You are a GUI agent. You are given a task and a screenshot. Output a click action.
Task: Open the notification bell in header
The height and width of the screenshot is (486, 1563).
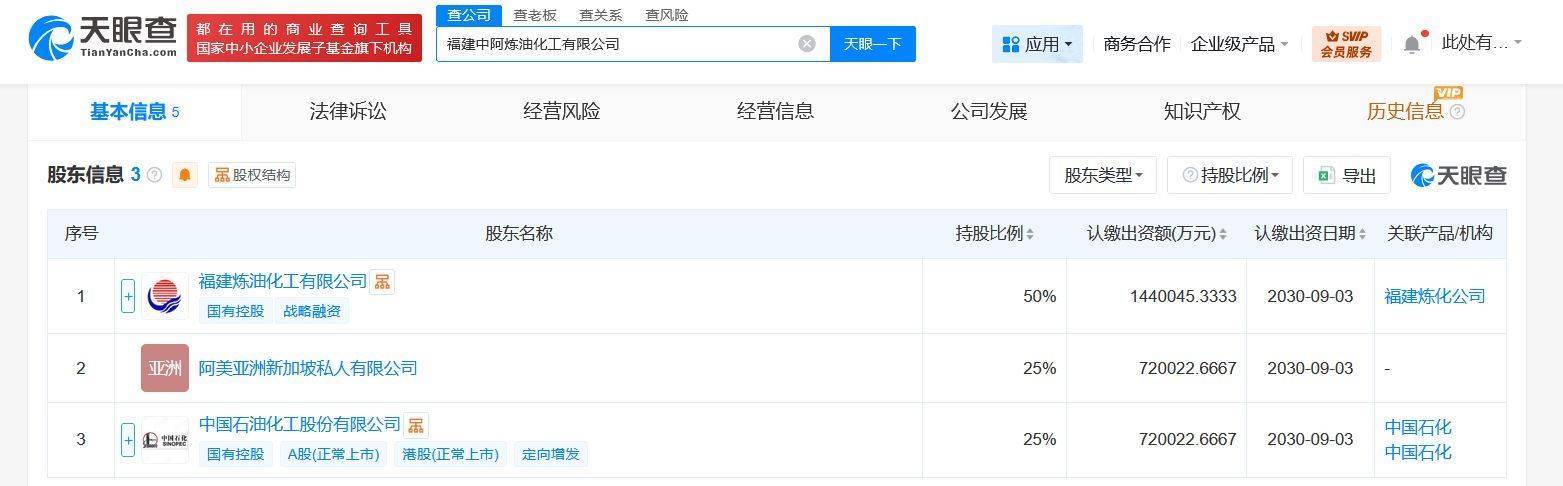click(1412, 44)
